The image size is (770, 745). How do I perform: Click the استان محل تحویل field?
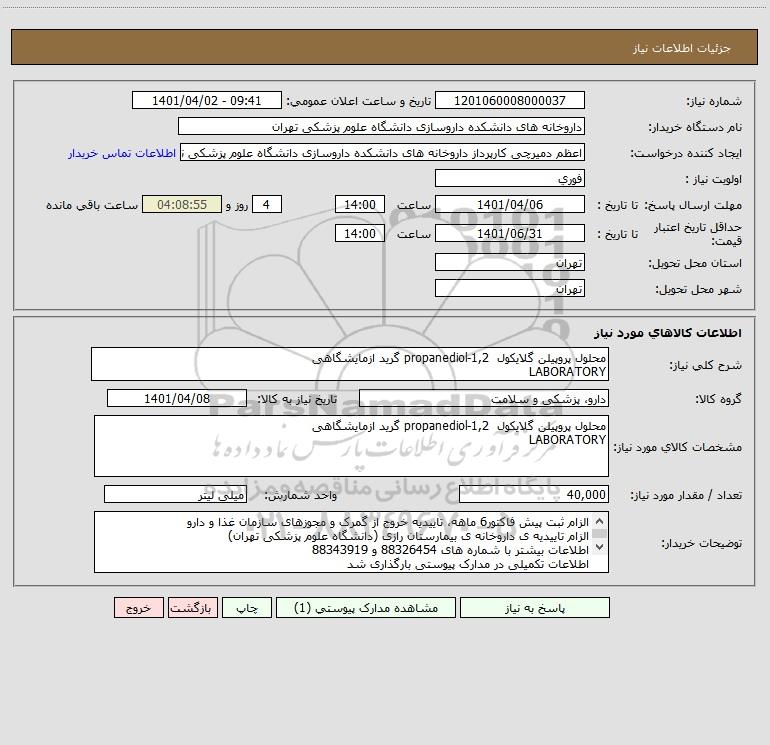pos(510,262)
